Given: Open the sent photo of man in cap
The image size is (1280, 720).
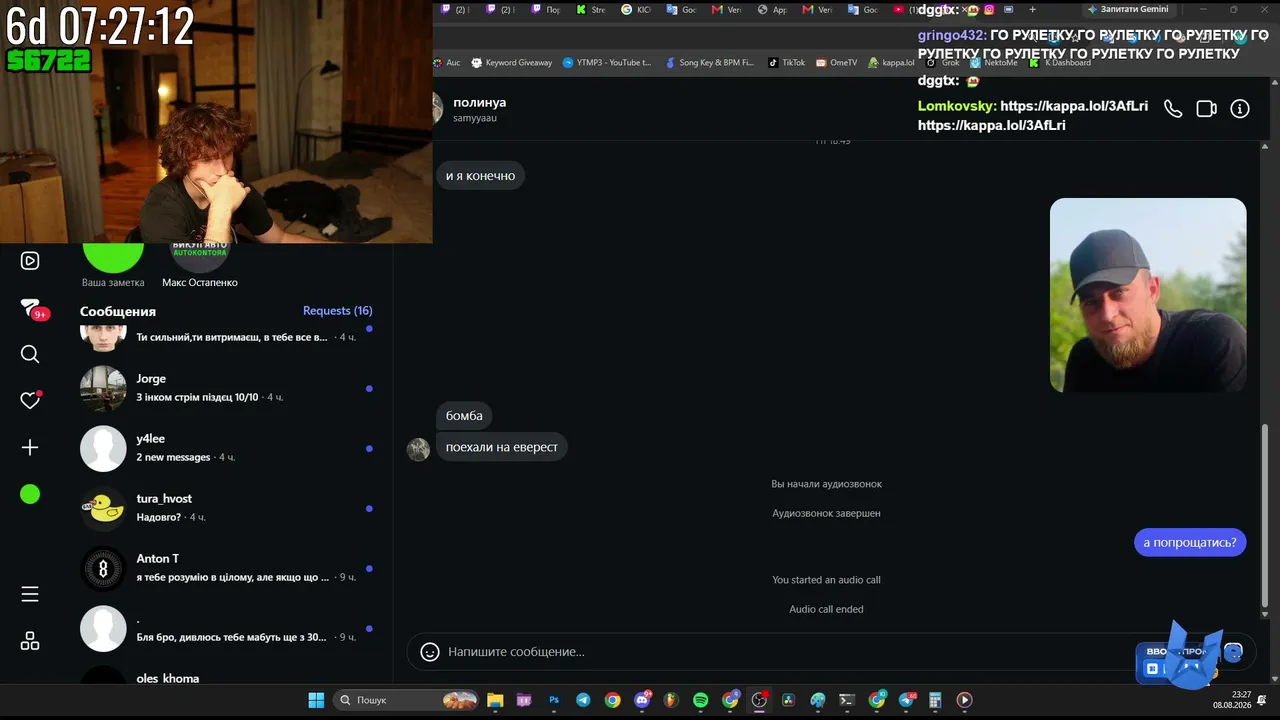Looking at the screenshot, I should pos(1148,295).
